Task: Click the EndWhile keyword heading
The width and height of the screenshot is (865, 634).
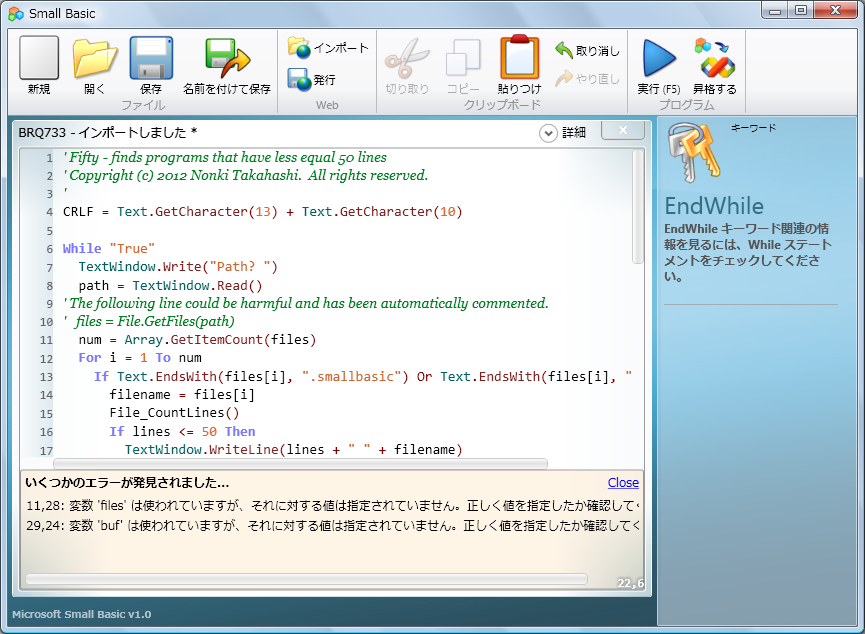Action: point(714,206)
